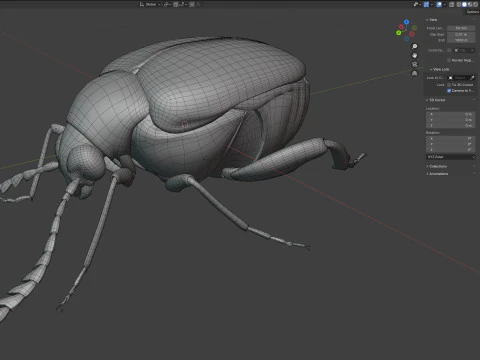Click the 3D Cursor Rotation X field
Image resolution: width=480 pixels, height=360 pixels.
click(450, 138)
